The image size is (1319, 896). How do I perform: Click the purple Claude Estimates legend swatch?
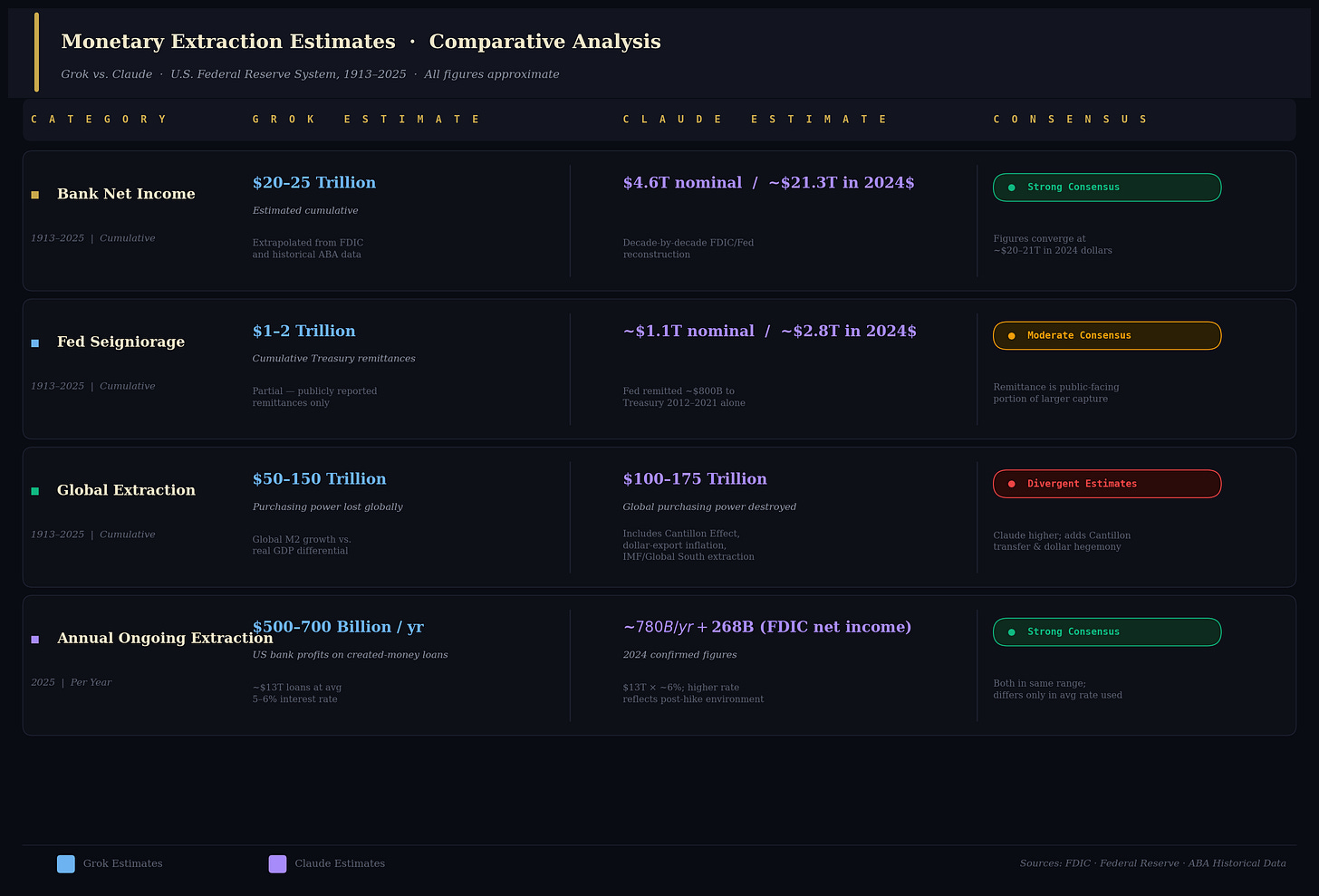(277, 864)
